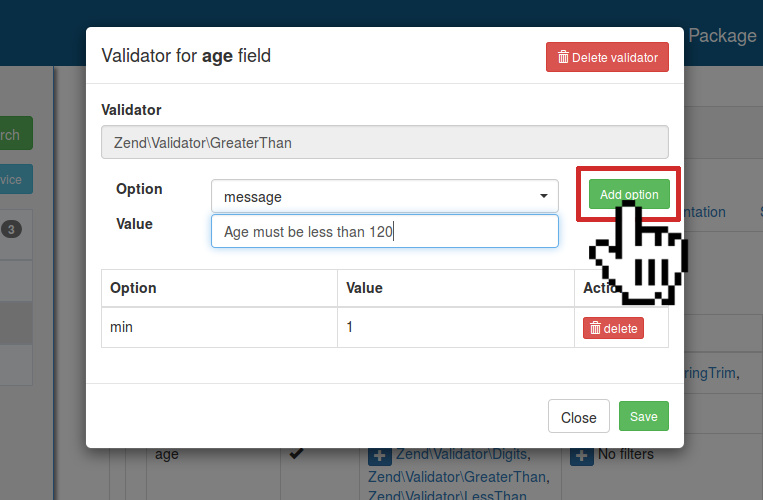
Task: Click plus icon beside No filters
Action: click(x=582, y=456)
